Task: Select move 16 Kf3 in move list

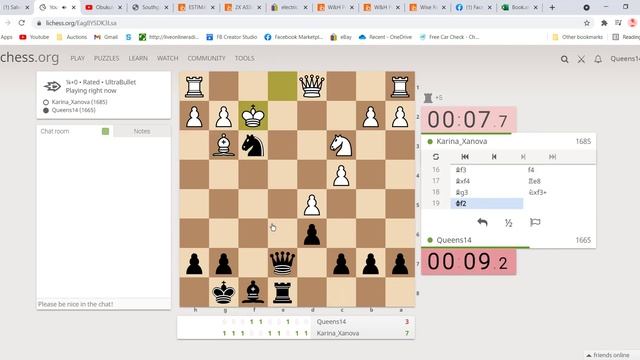Action: tap(487, 170)
